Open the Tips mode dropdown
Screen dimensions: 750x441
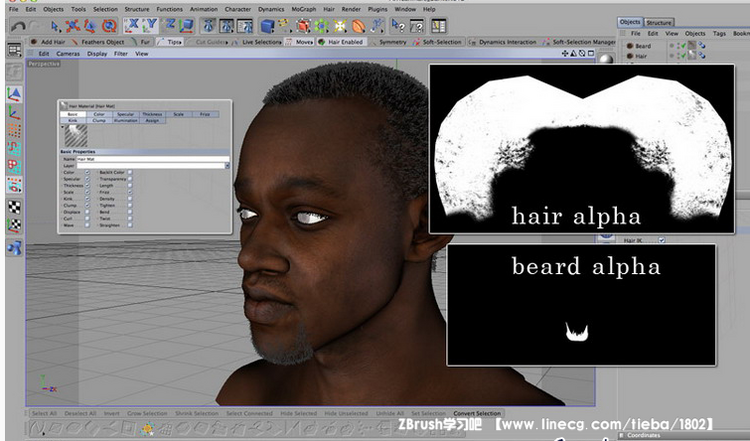click(x=169, y=42)
